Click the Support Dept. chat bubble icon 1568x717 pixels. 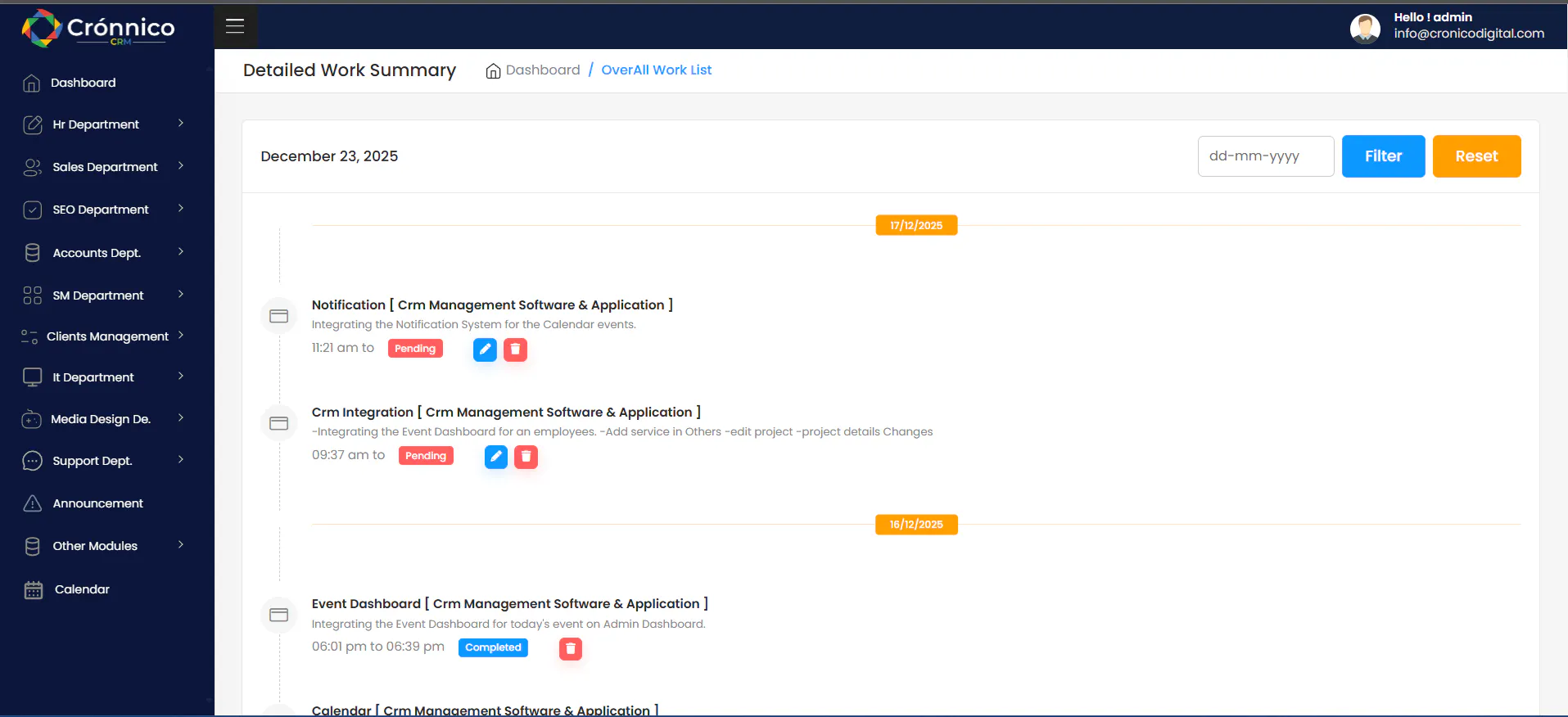tap(33, 461)
